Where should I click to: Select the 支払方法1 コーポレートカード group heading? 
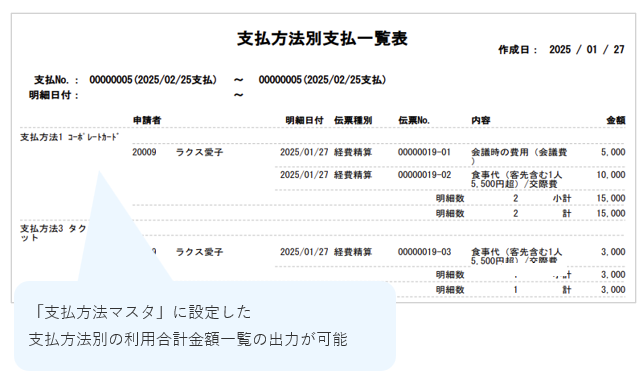[69, 137]
